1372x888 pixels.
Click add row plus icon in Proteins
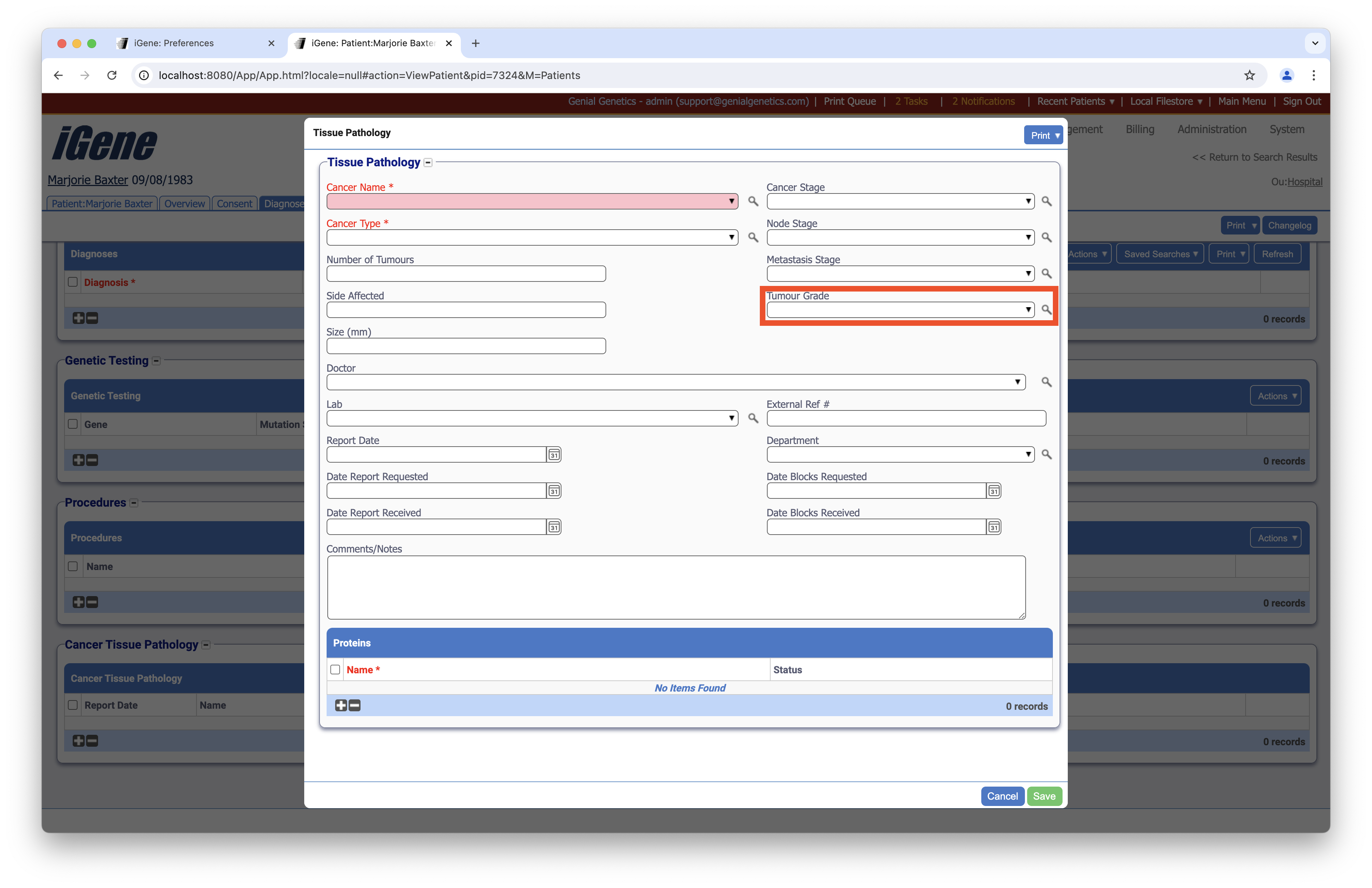[341, 705]
